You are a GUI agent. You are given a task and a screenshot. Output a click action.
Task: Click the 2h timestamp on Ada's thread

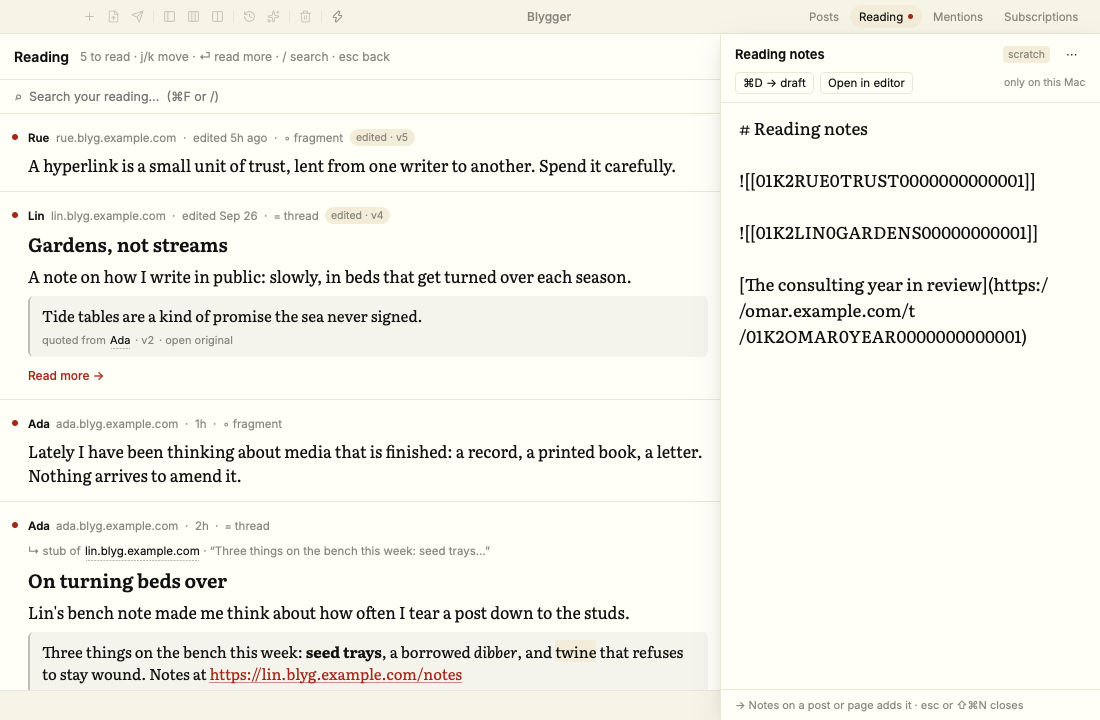coord(201,526)
